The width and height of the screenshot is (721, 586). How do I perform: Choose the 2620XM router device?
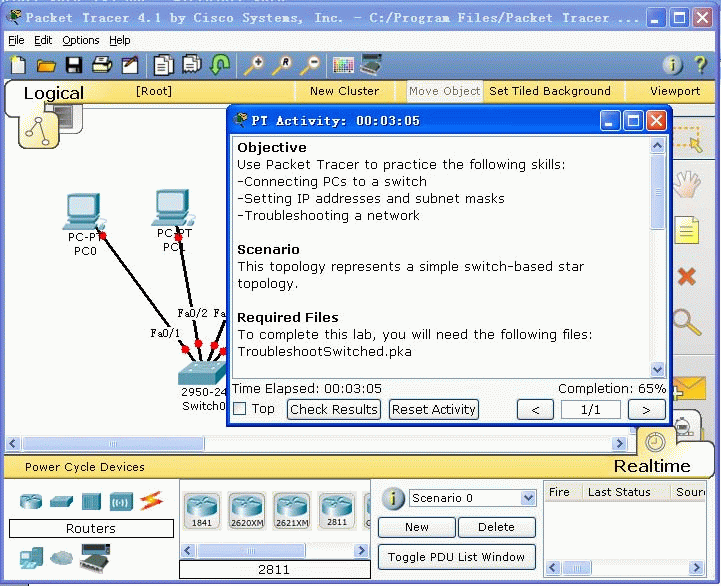247,510
